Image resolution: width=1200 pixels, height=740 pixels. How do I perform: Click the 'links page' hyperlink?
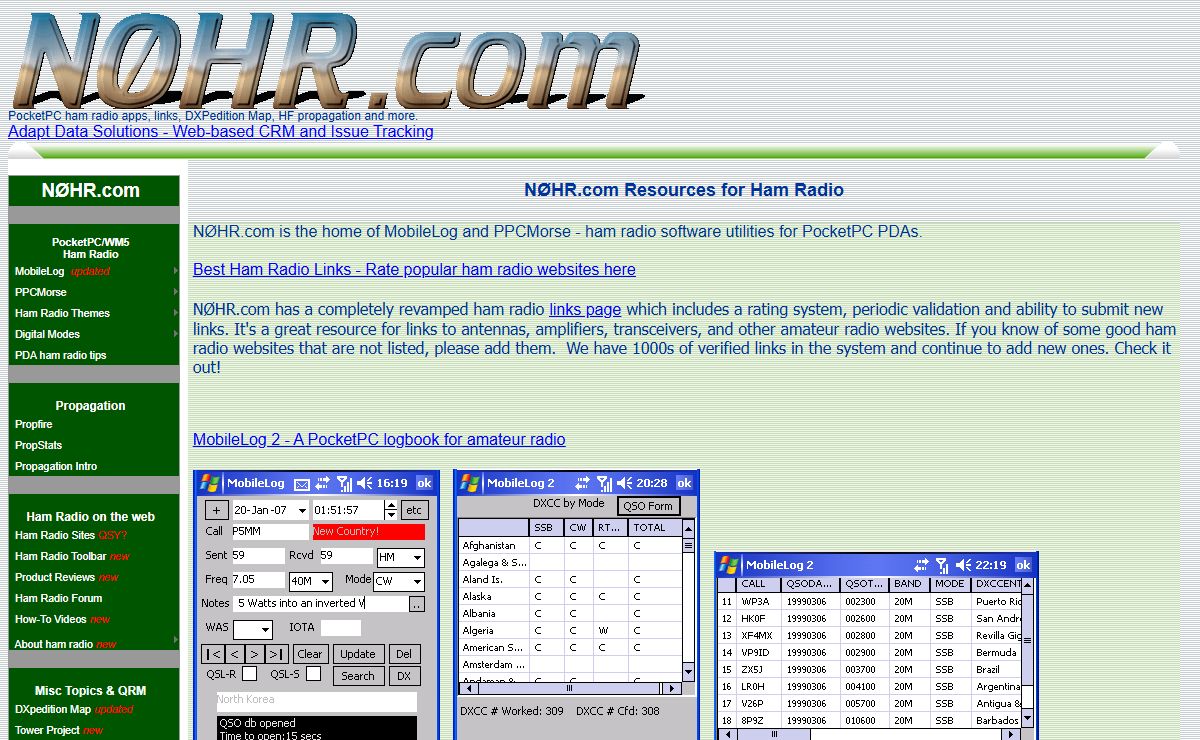pyautogui.click(x=585, y=309)
